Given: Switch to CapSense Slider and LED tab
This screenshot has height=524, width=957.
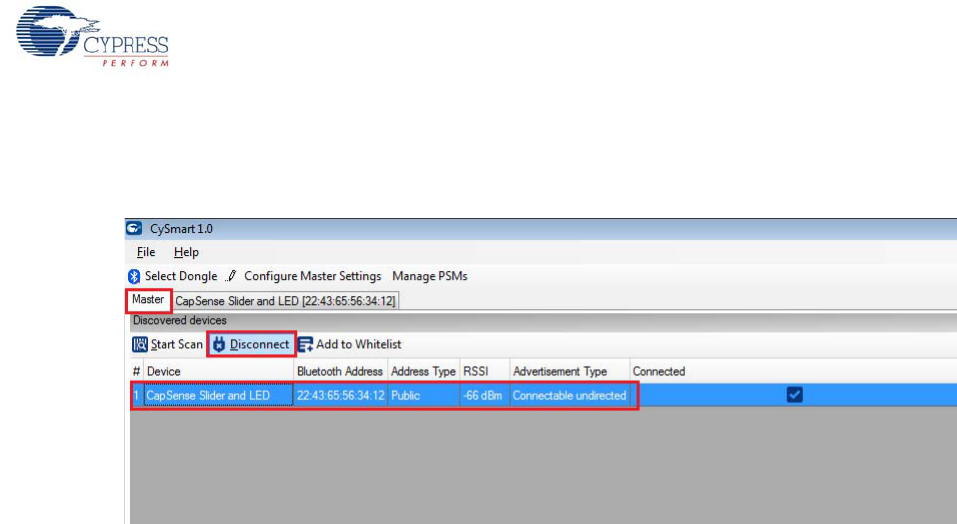Looking at the screenshot, I should click(285, 301).
